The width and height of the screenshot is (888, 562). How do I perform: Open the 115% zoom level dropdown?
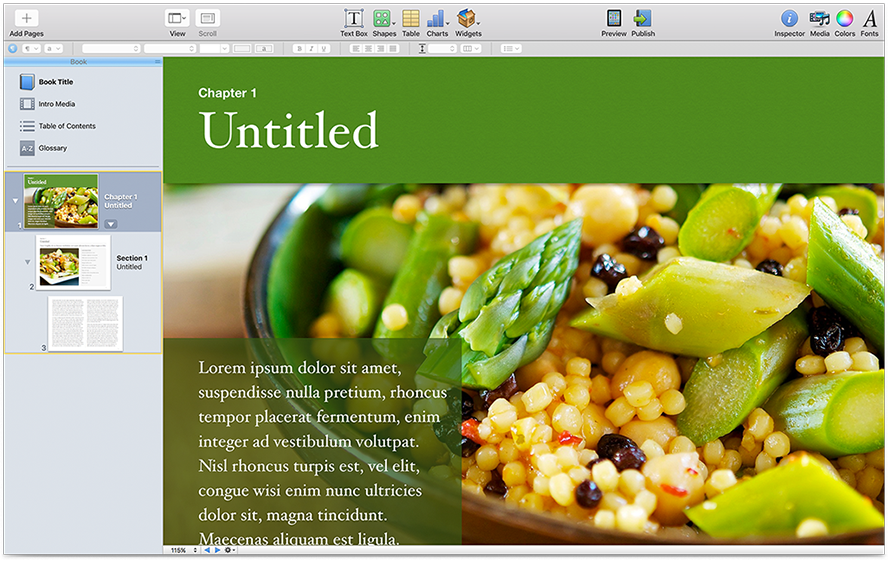click(x=181, y=550)
